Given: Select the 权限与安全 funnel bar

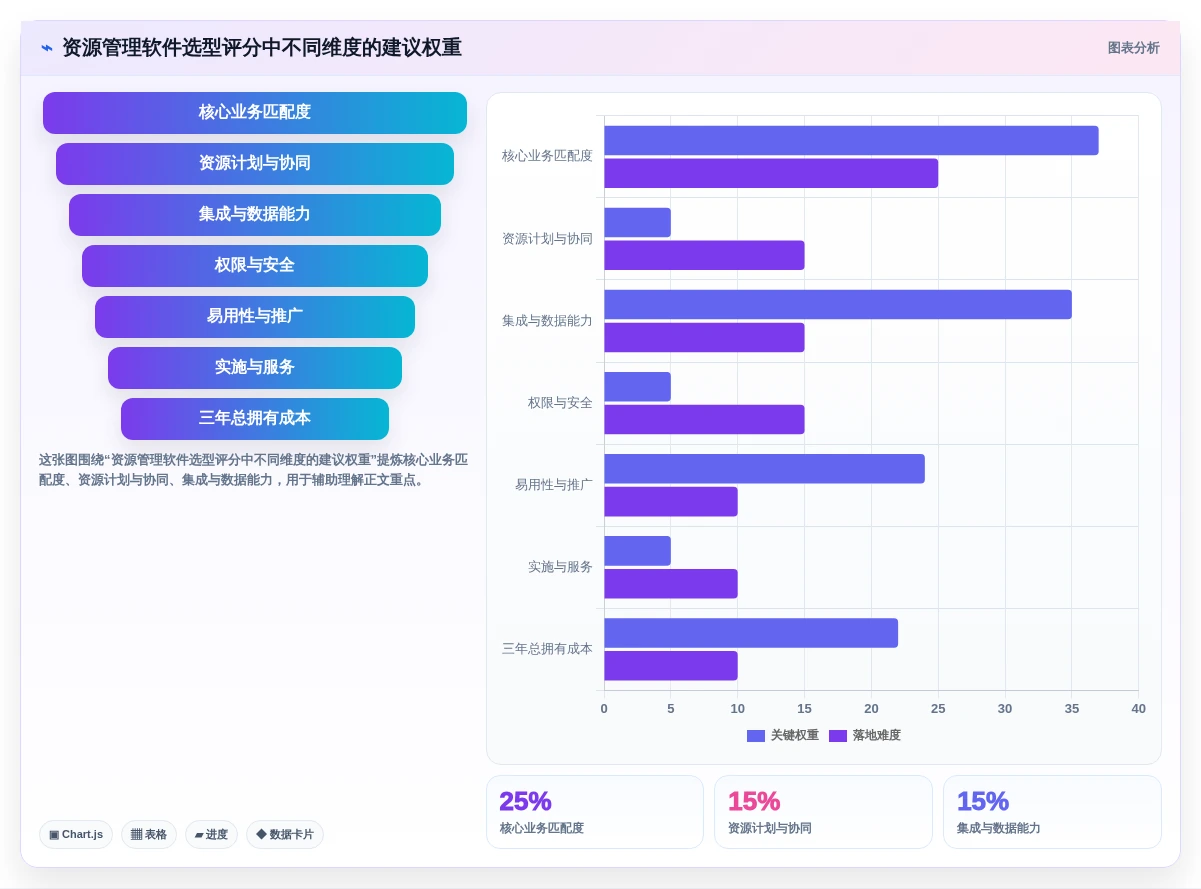Looking at the screenshot, I should pyautogui.click(x=255, y=266).
